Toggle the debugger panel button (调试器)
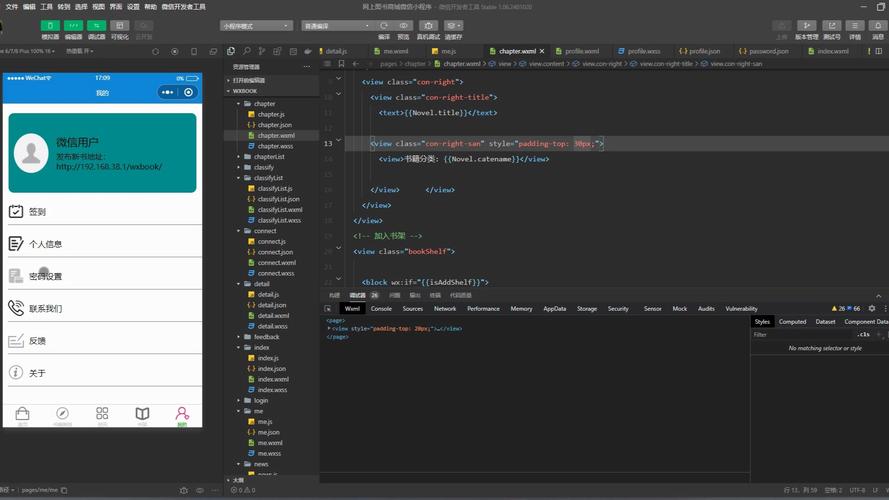889x500 pixels. coord(96,26)
